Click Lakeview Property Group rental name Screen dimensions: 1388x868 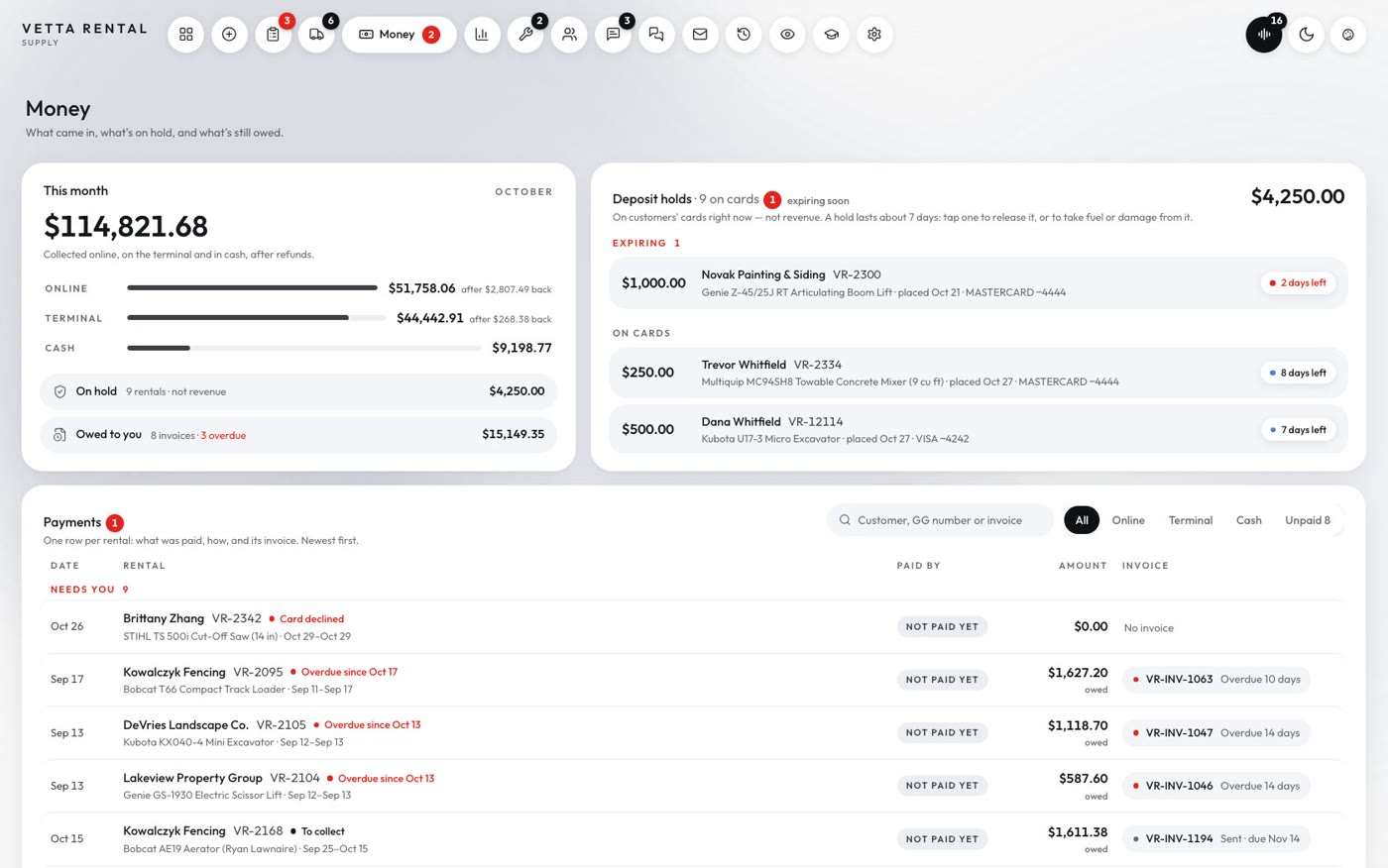tap(192, 778)
